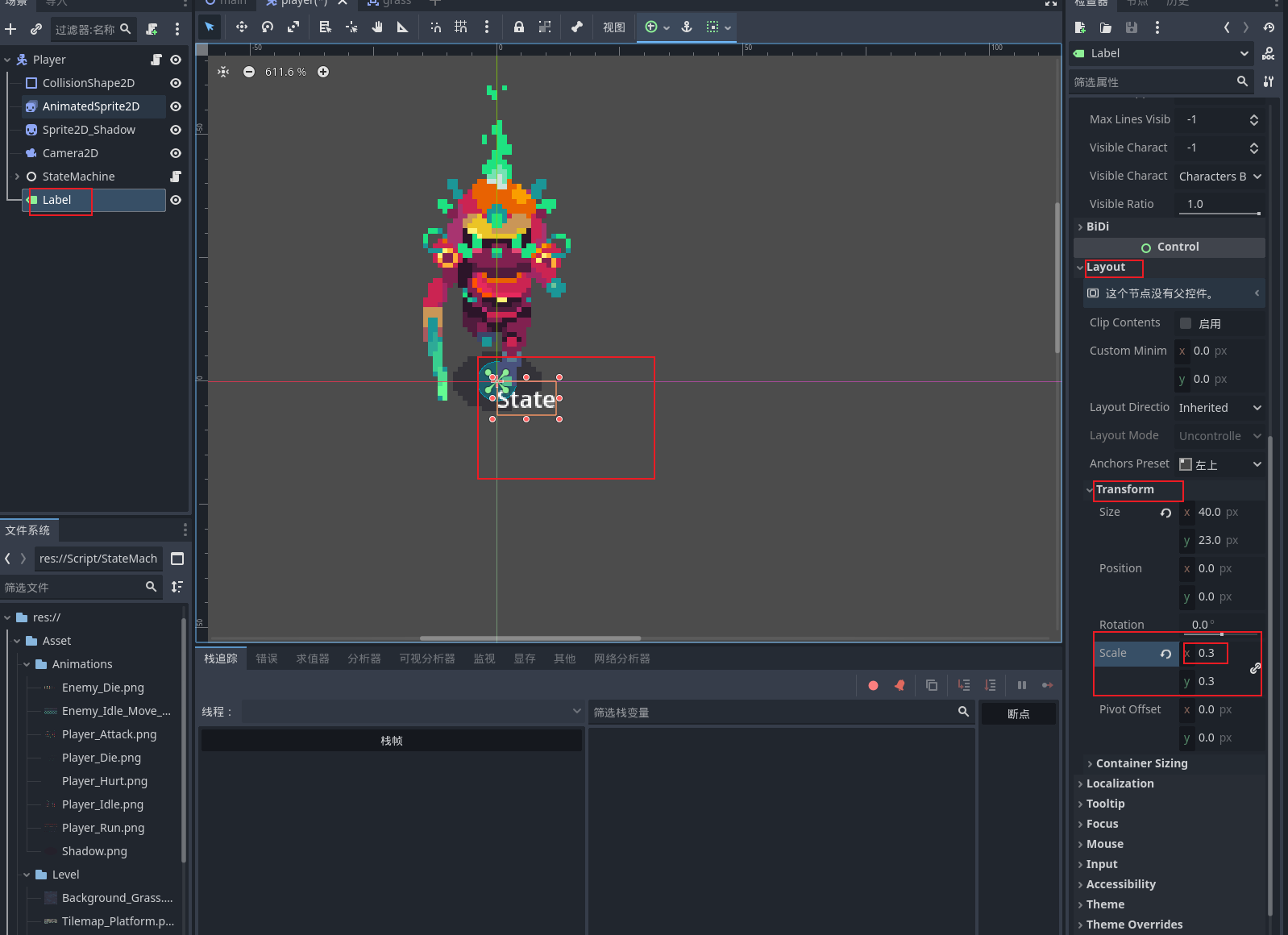Select the Ruler Mode tool
This screenshot has height=935, width=1288.
coord(402,27)
